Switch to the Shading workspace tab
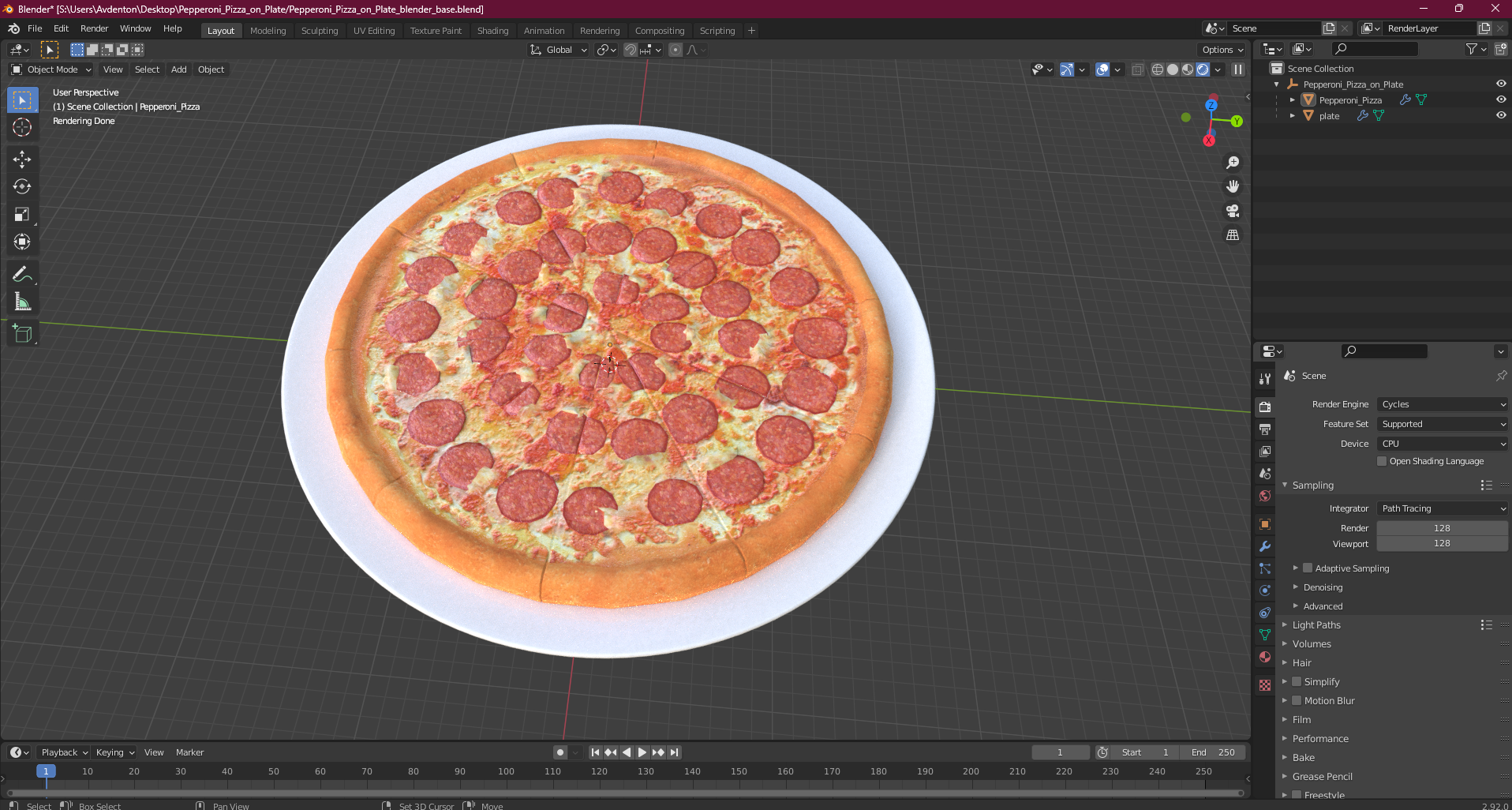The image size is (1512, 810). (492, 31)
